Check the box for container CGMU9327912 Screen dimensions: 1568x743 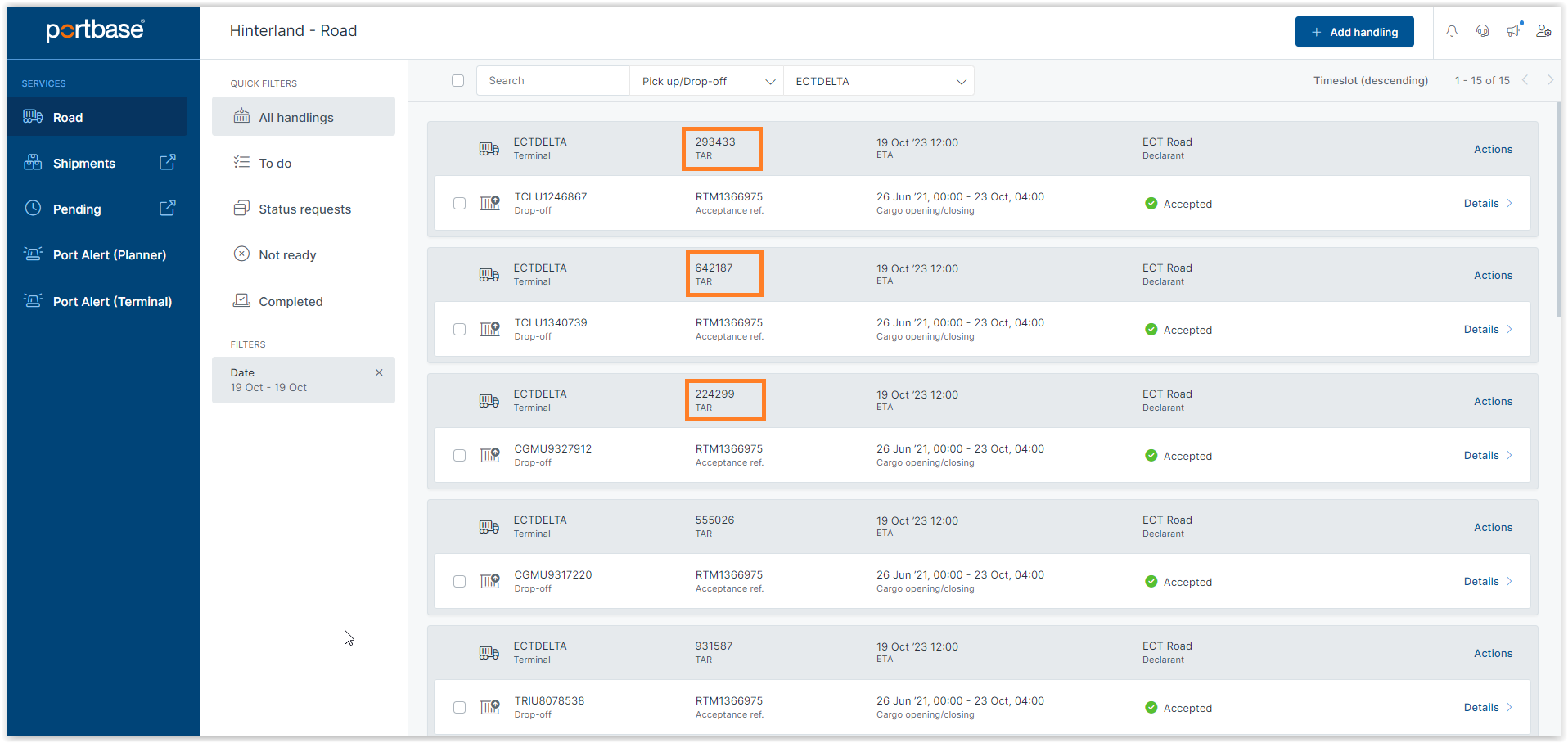(x=459, y=456)
